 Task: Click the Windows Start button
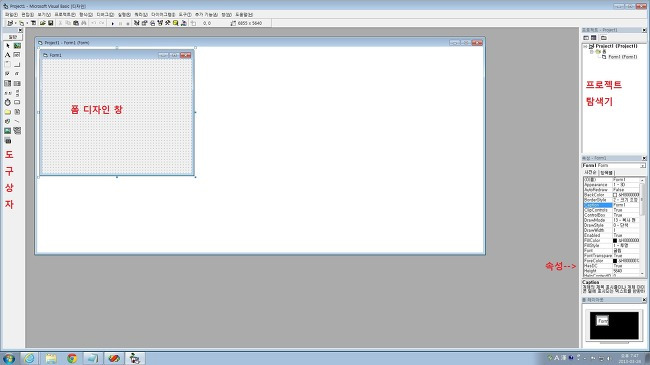point(8,358)
